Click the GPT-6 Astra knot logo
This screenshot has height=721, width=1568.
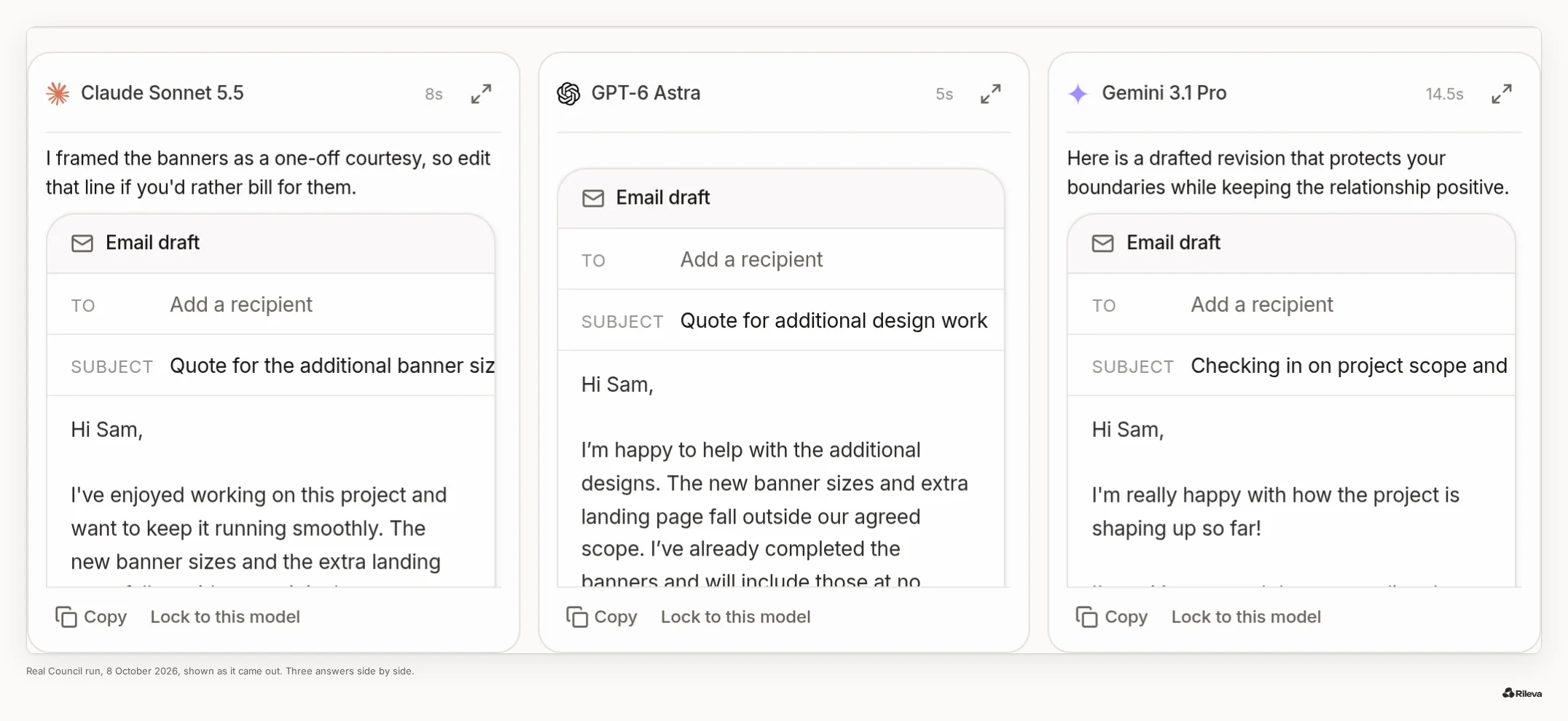click(568, 93)
